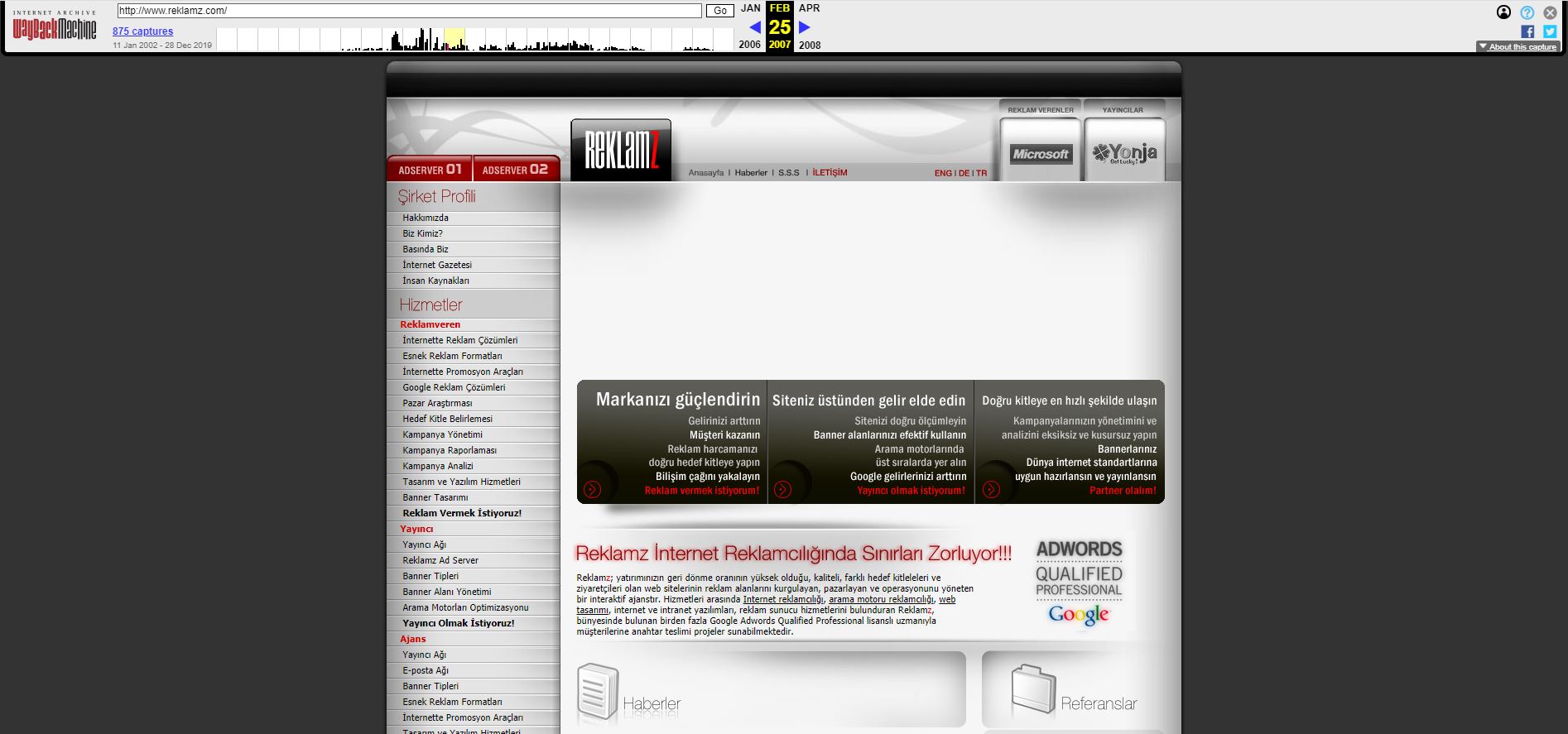This screenshot has width=1568, height=734.
Task: Go to previous capture arrow
Action: [x=754, y=27]
